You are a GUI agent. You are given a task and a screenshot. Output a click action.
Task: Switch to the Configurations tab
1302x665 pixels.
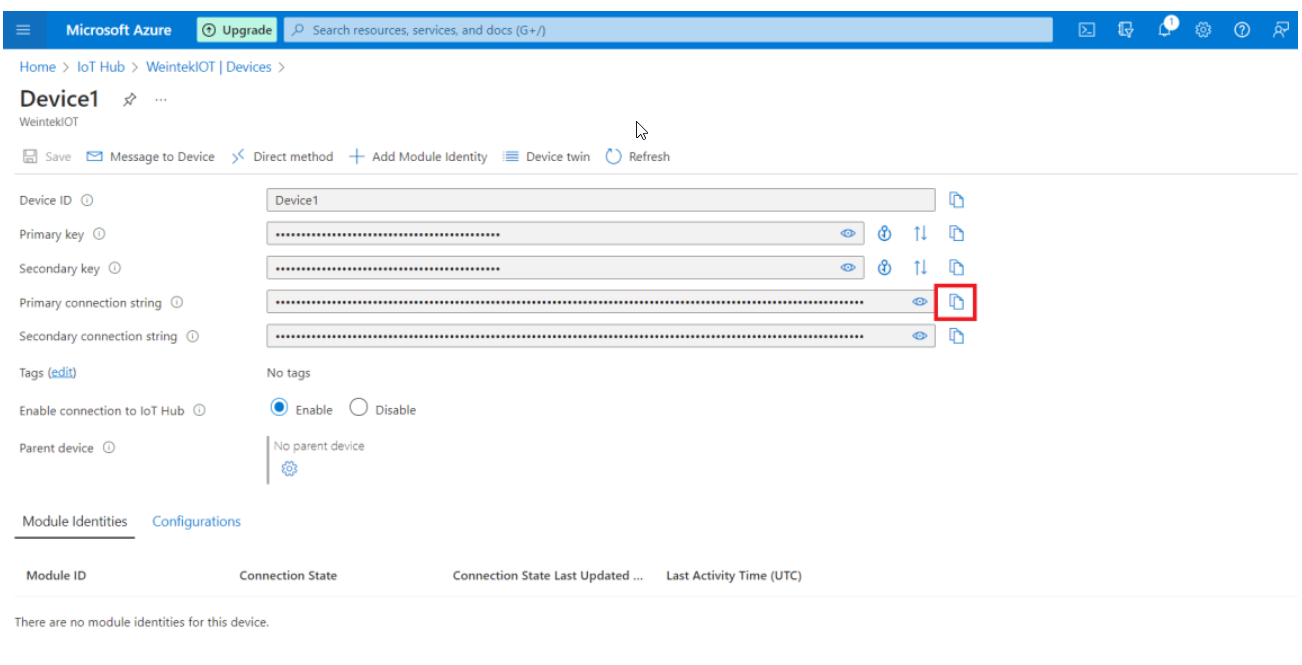pos(196,521)
